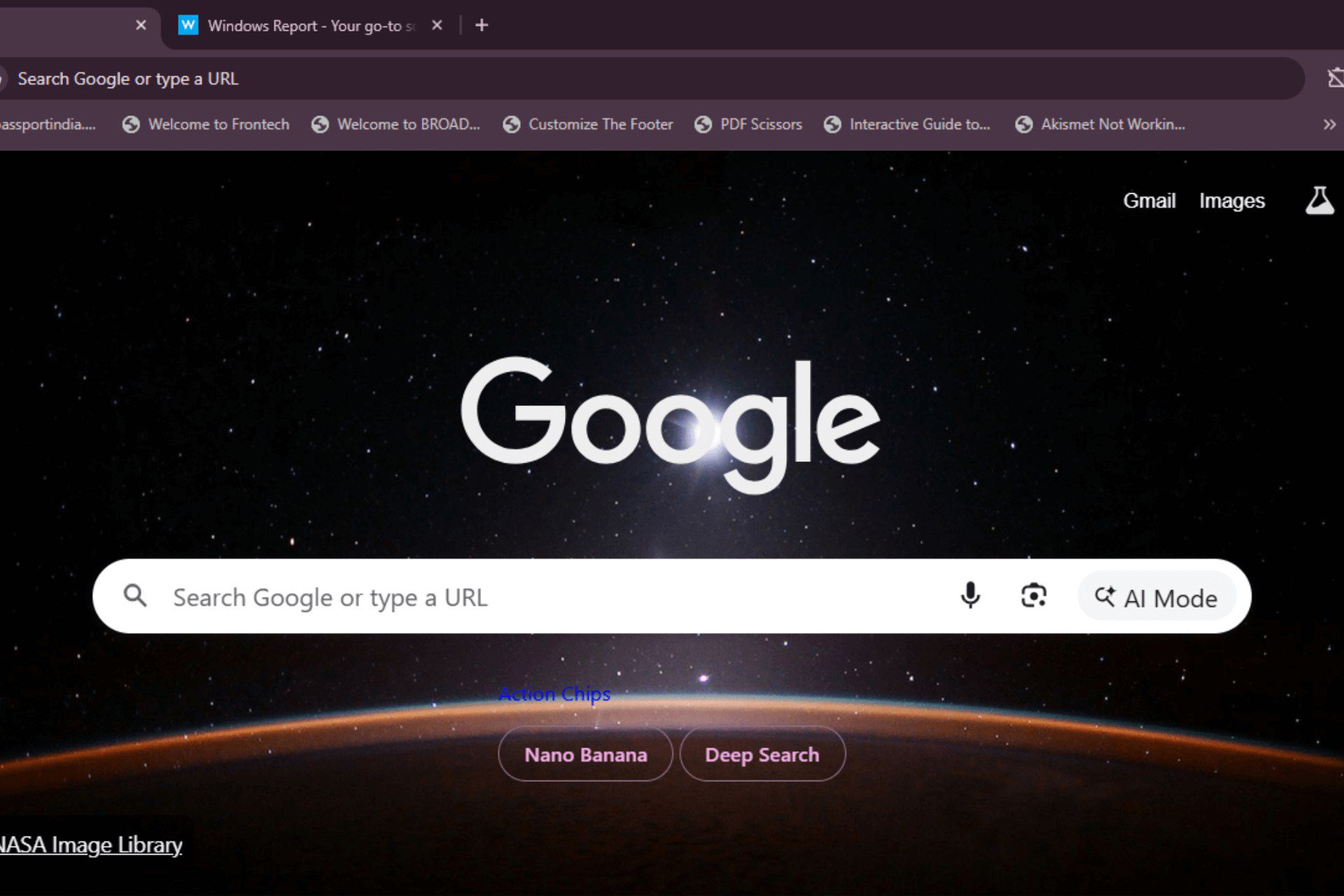Click the Windows Report tab favicon
The height and width of the screenshot is (896, 1344).
(188, 26)
